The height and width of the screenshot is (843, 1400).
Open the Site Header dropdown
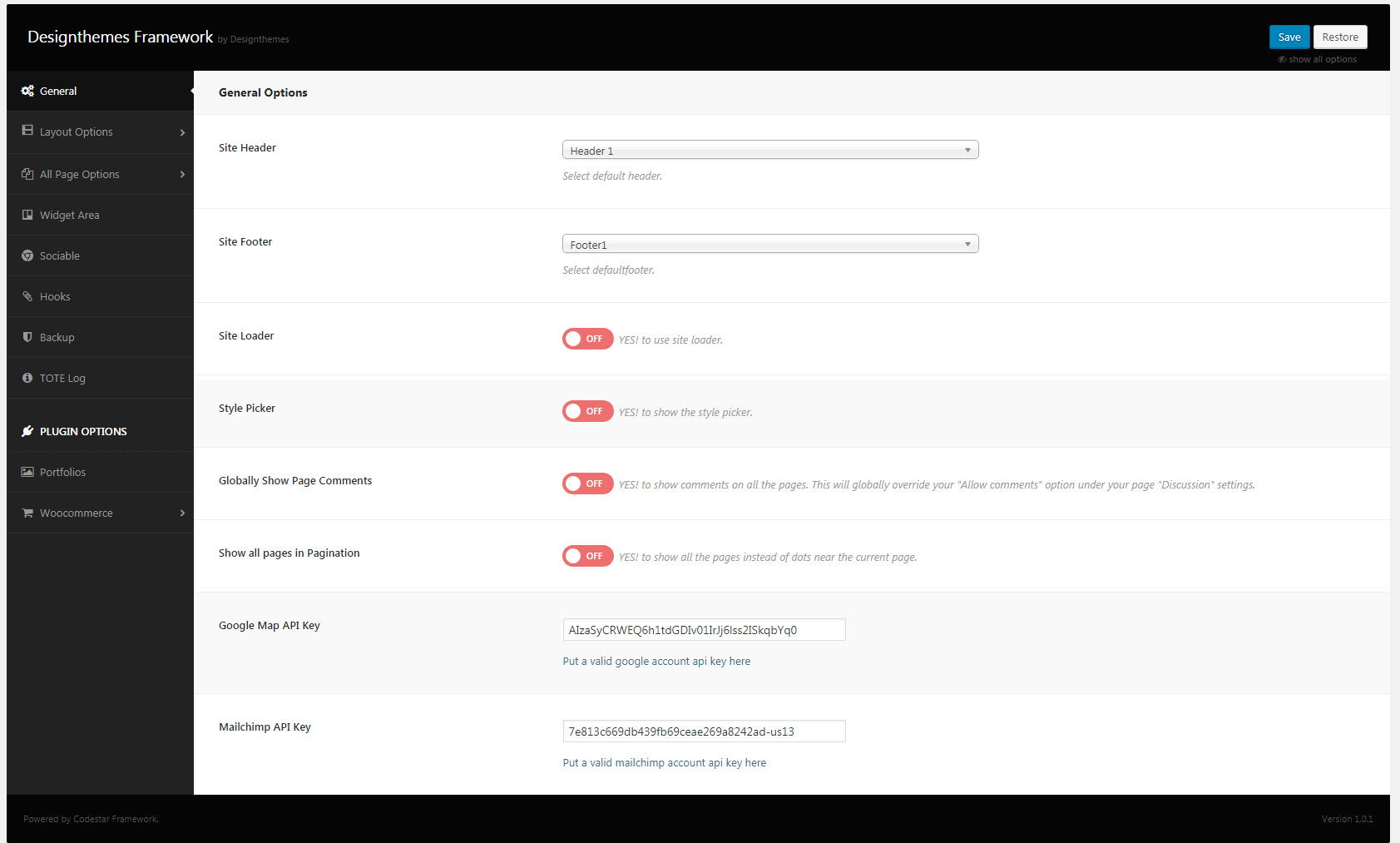pos(770,150)
